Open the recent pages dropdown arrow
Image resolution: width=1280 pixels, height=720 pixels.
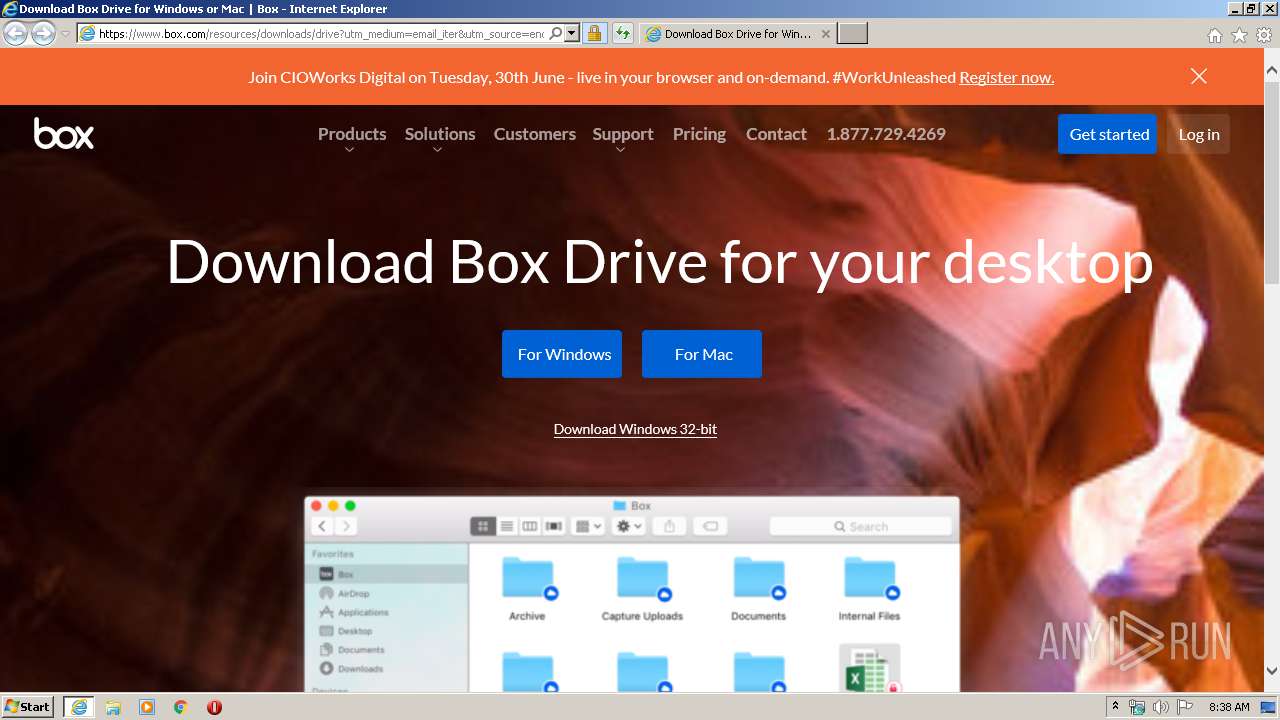[65, 34]
